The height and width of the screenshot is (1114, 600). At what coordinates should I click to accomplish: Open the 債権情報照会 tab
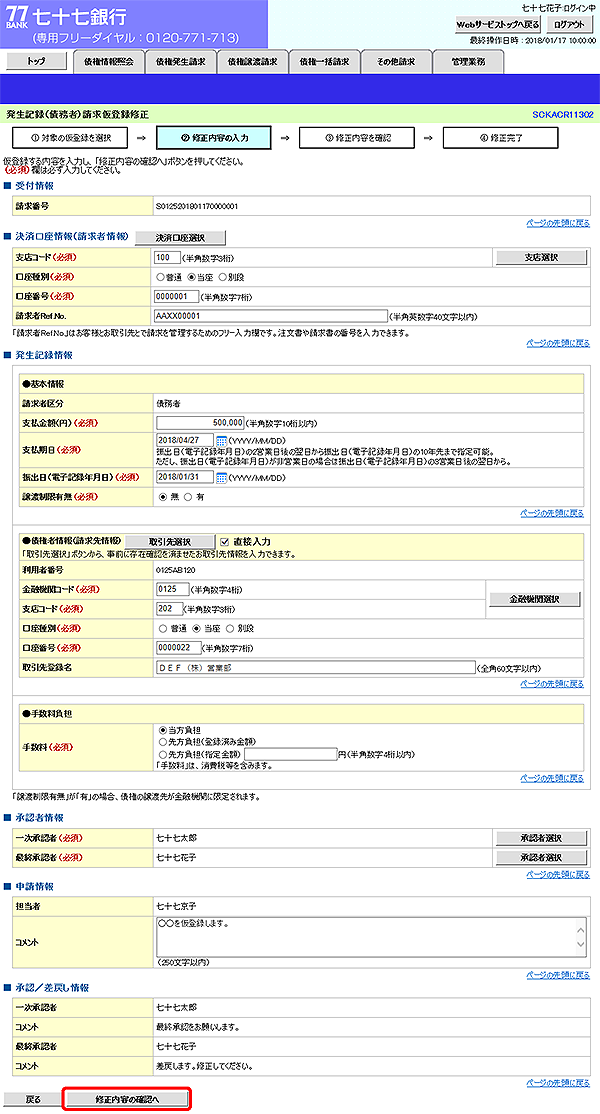109,63
